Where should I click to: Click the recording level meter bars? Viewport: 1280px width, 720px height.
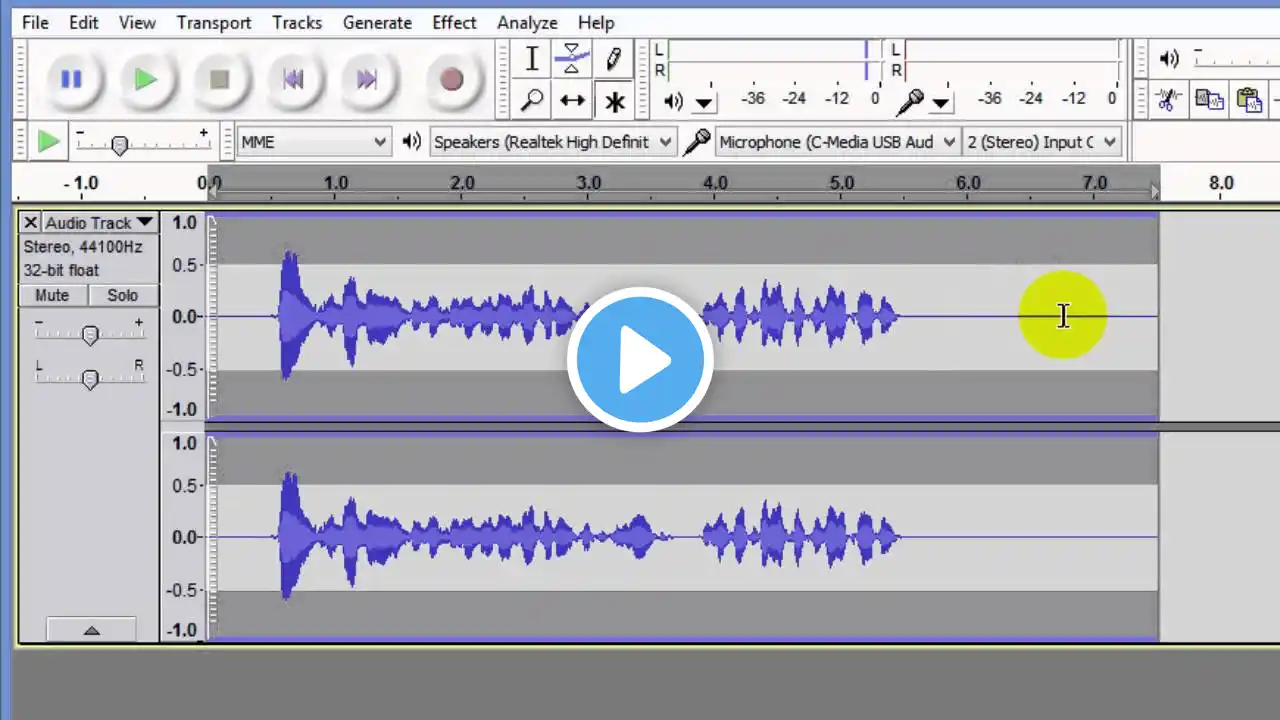coord(1013,60)
